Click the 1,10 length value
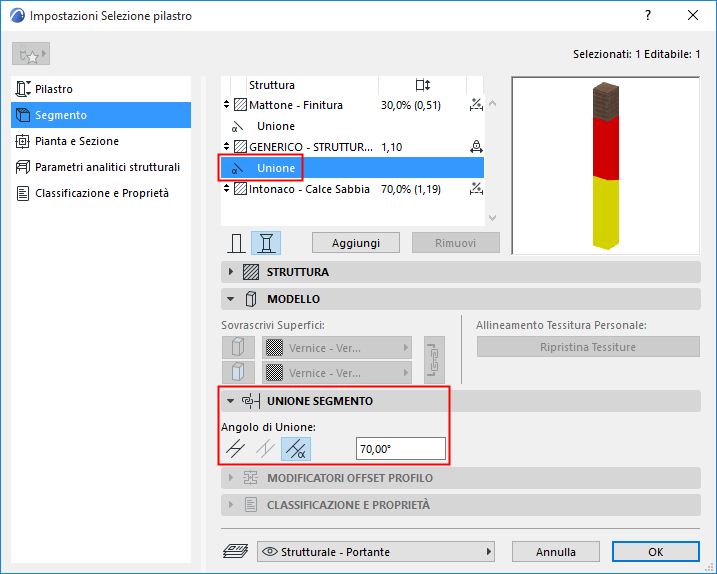The image size is (717, 574). (392, 147)
